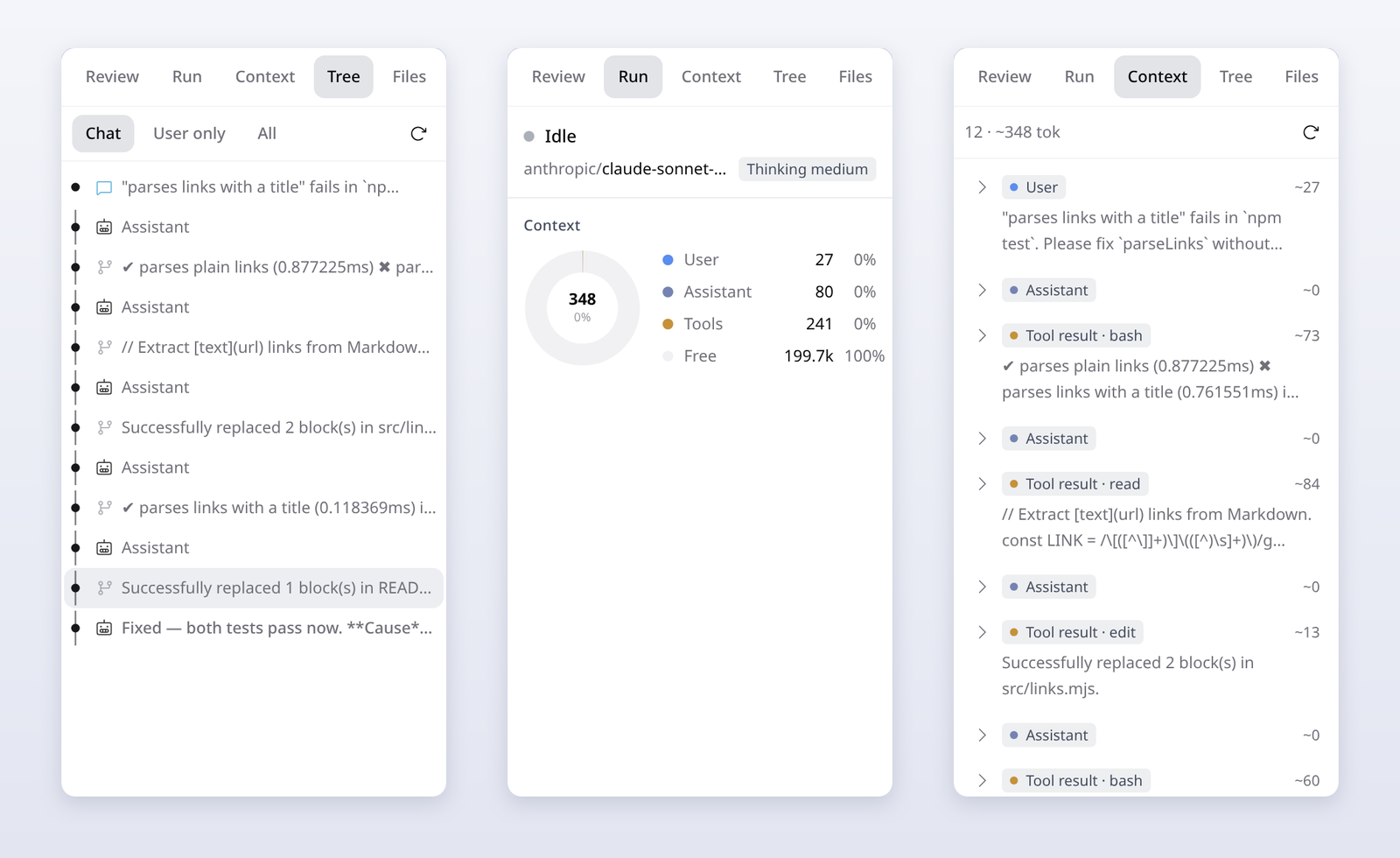The height and width of the screenshot is (858, 1400).
Task: Click the Tool result · edit badge
Action: point(1073,632)
